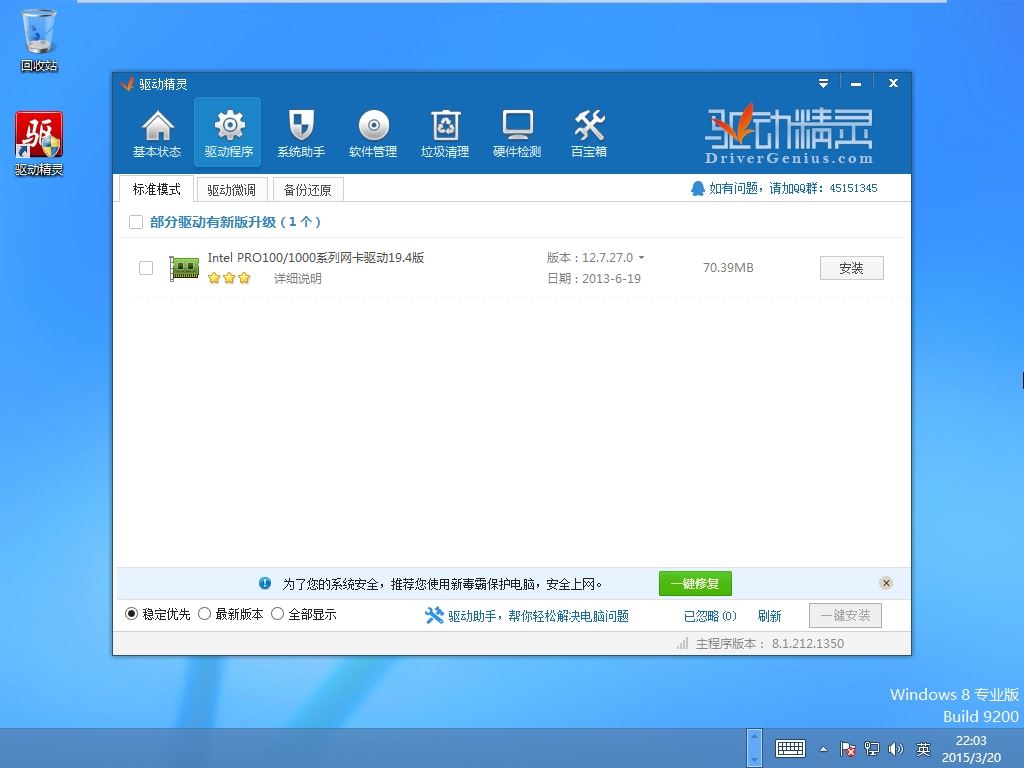The width and height of the screenshot is (1024, 768).
Task: Check the 部分驱动有新版升级 select-all checkbox
Action: pyautogui.click(x=136, y=222)
